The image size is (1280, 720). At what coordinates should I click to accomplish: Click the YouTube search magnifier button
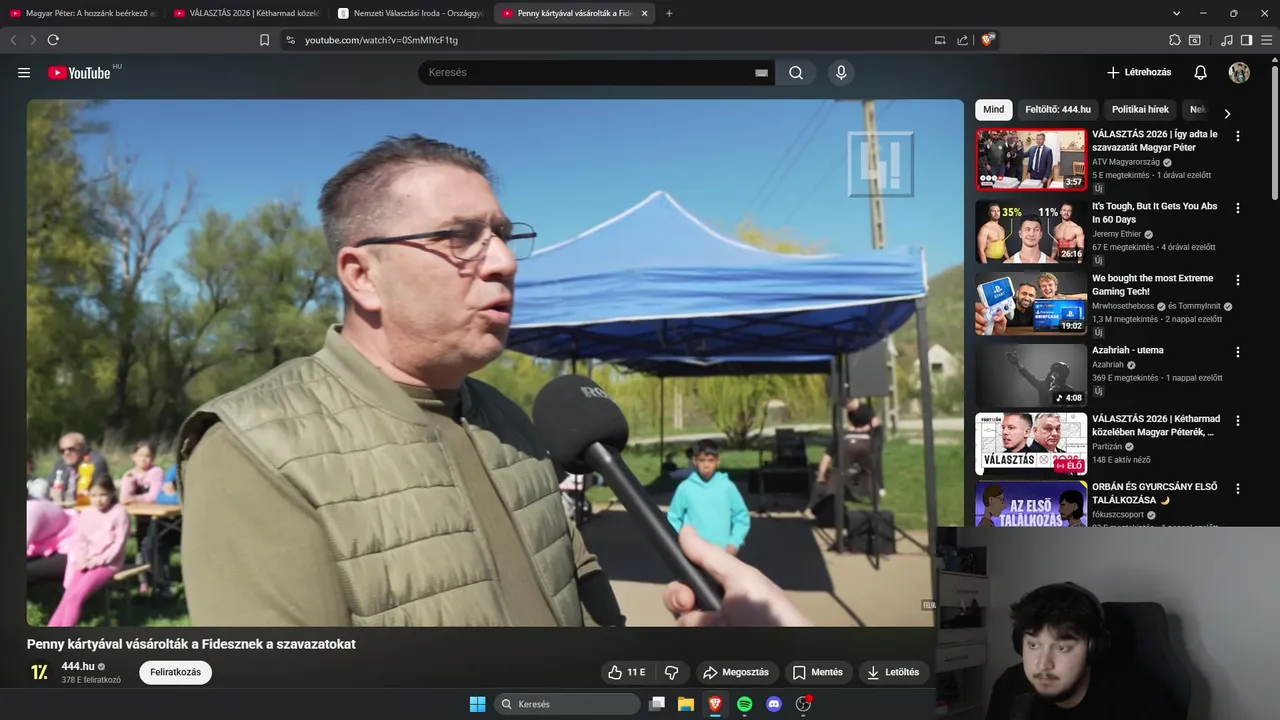(796, 73)
